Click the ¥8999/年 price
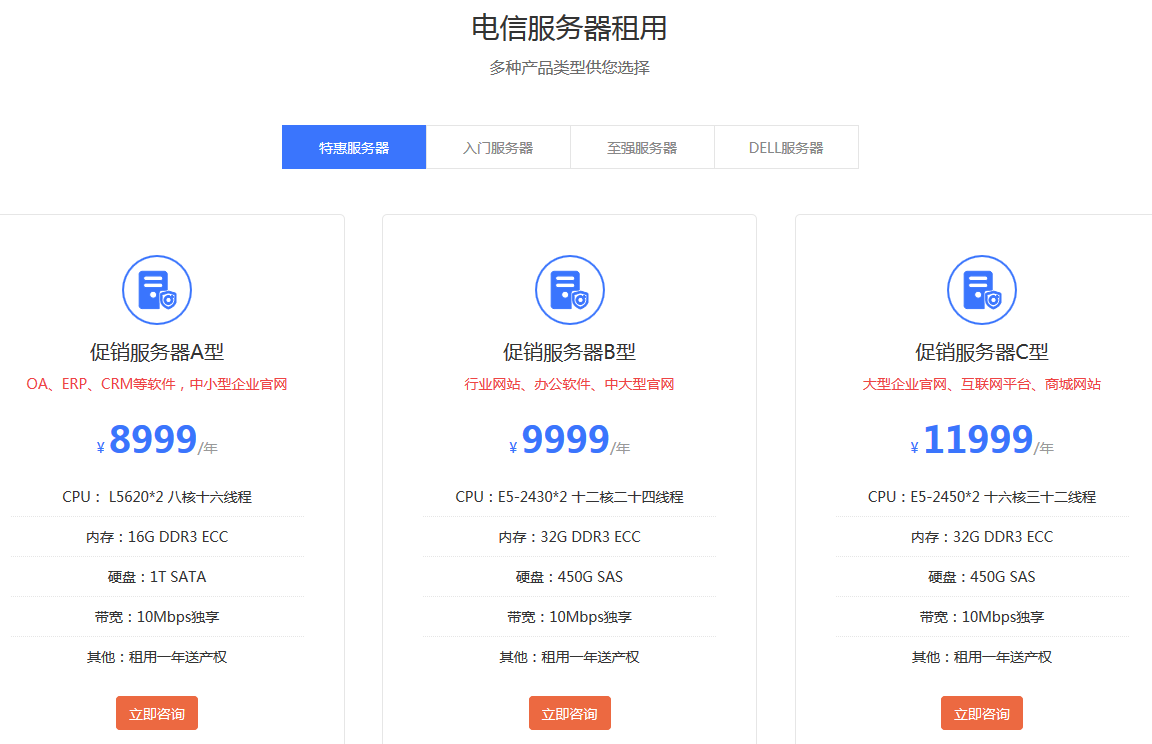 [157, 440]
